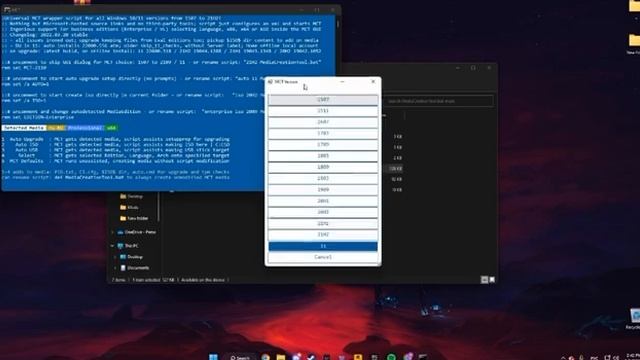Pick the 1709 version button
Viewport: 640px width, 360px height.
pyautogui.click(x=323, y=144)
